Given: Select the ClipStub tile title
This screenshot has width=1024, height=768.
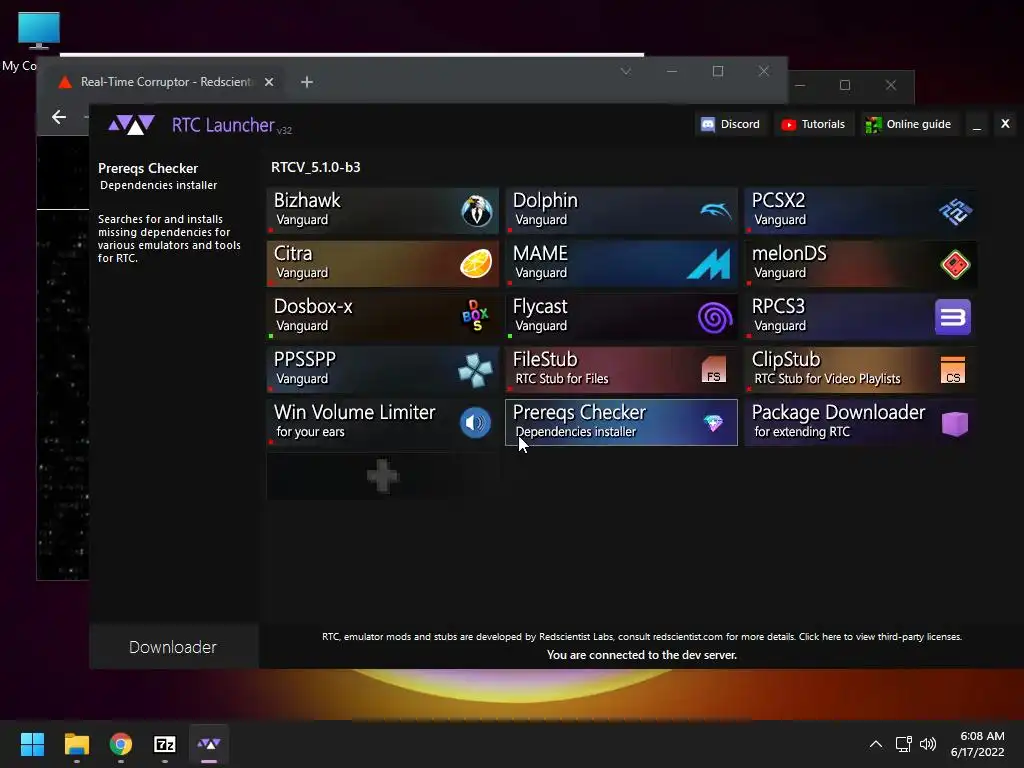Looking at the screenshot, I should point(786,359).
